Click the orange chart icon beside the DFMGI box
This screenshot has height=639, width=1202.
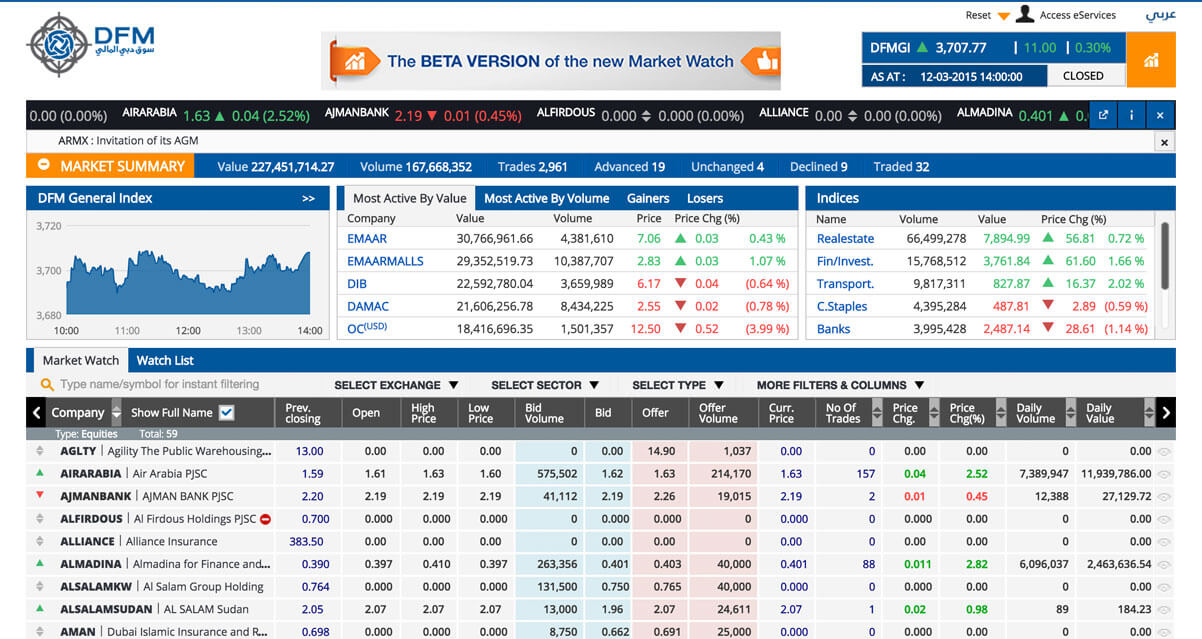tap(1149, 58)
